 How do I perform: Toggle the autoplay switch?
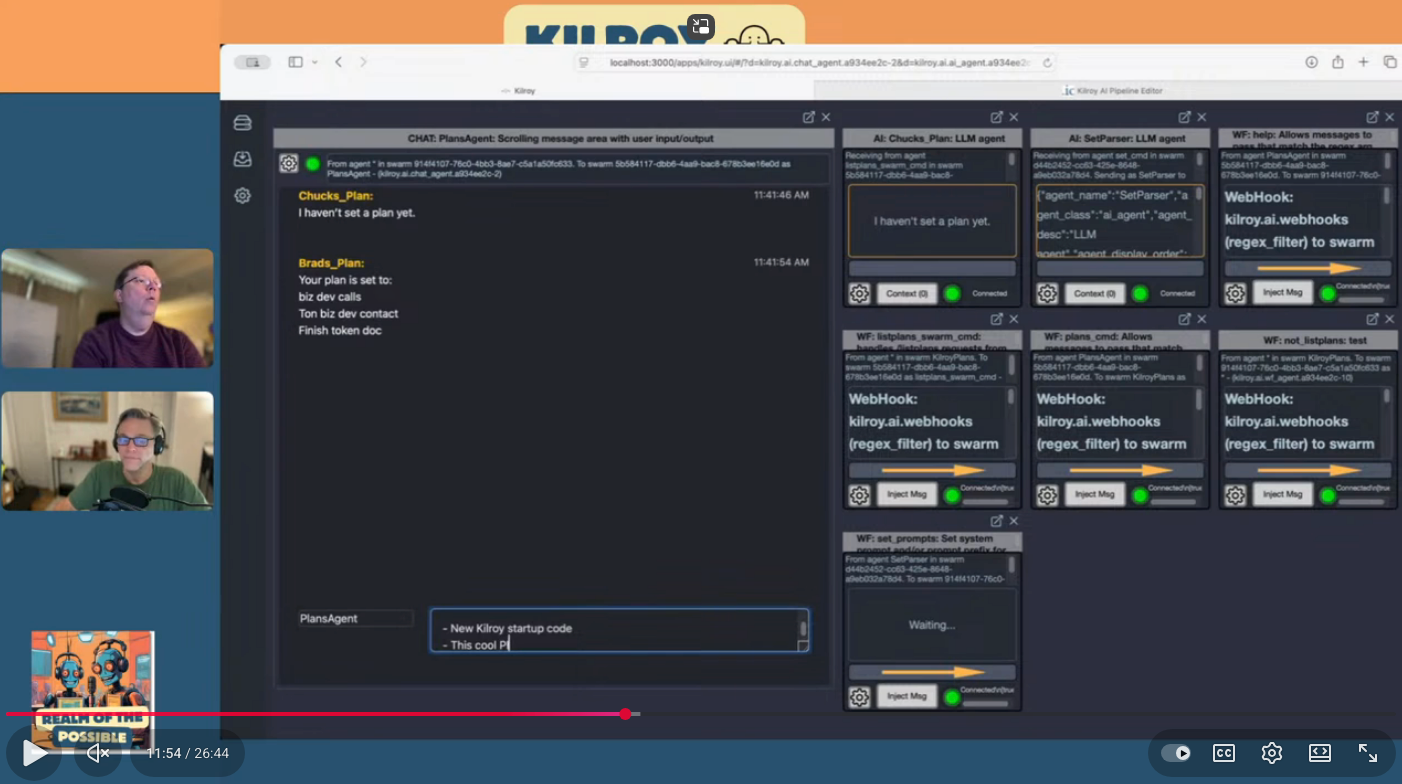tap(1176, 753)
